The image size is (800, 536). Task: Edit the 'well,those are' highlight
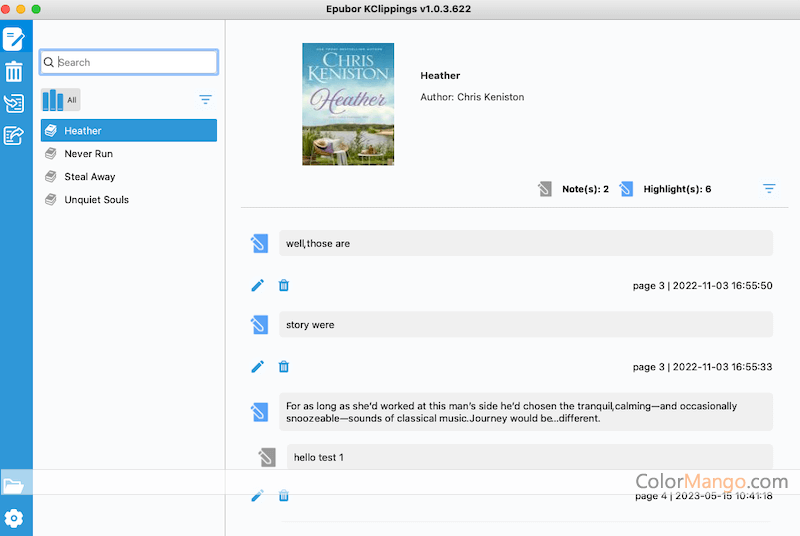pyautogui.click(x=257, y=285)
